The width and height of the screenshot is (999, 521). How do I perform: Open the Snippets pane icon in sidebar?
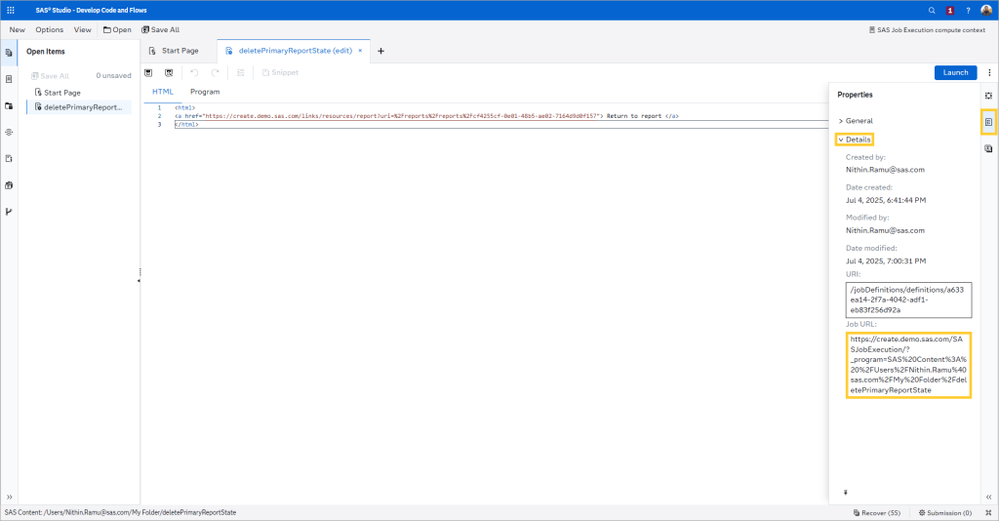tap(8, 159)
